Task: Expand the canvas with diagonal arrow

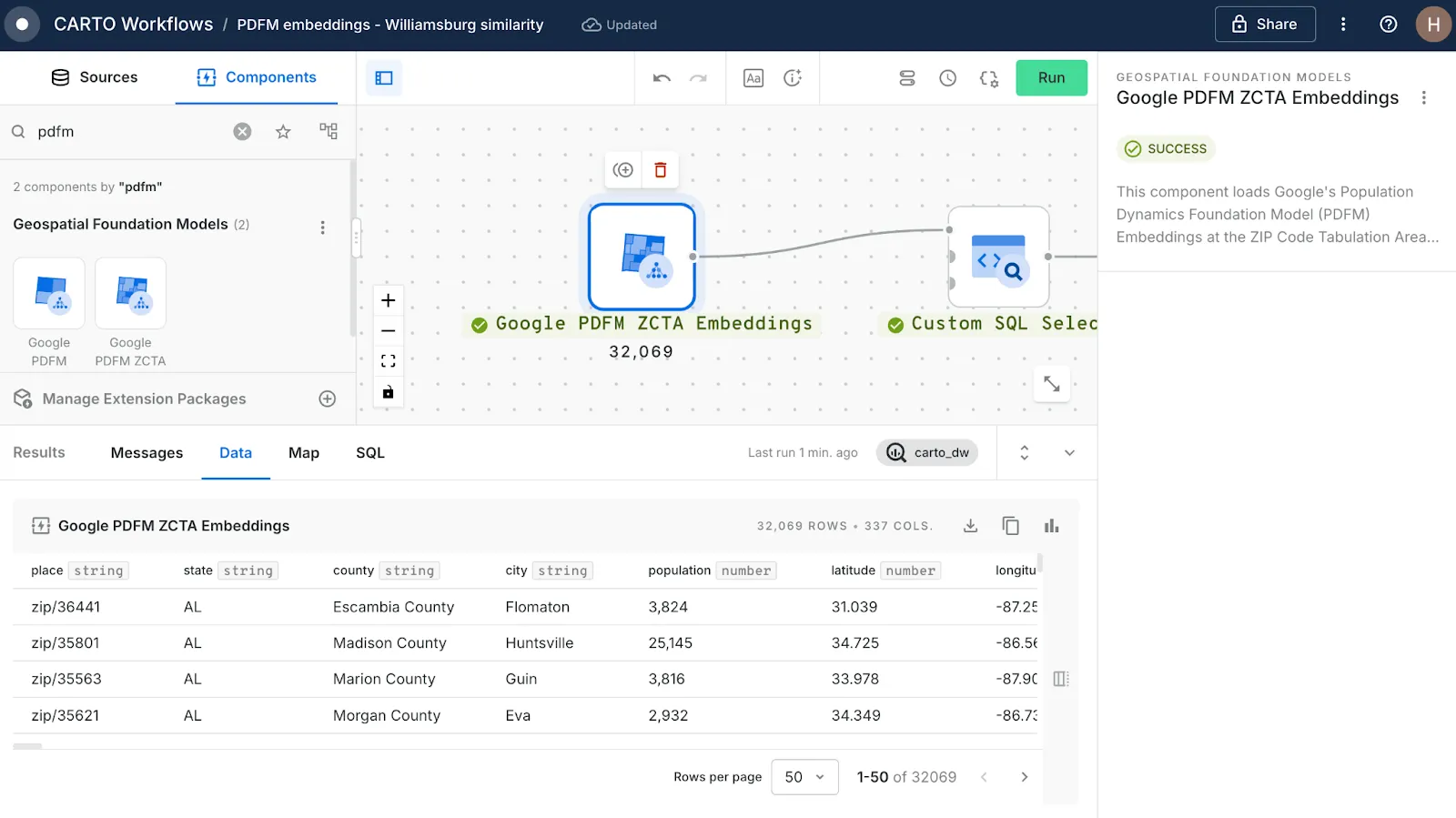Action: [1052, 384]
